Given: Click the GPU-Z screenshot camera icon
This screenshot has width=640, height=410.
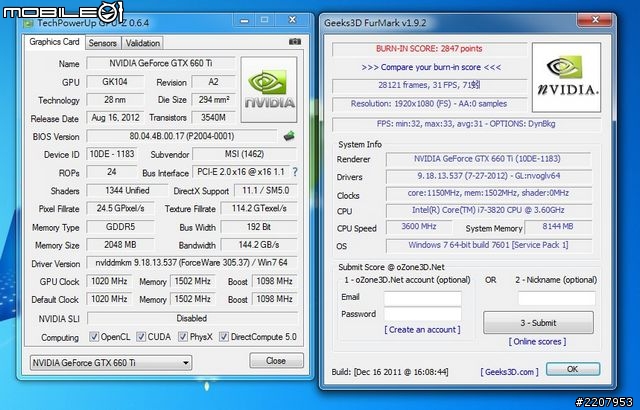Looking at the screenshot, I should tap(295, 42).
